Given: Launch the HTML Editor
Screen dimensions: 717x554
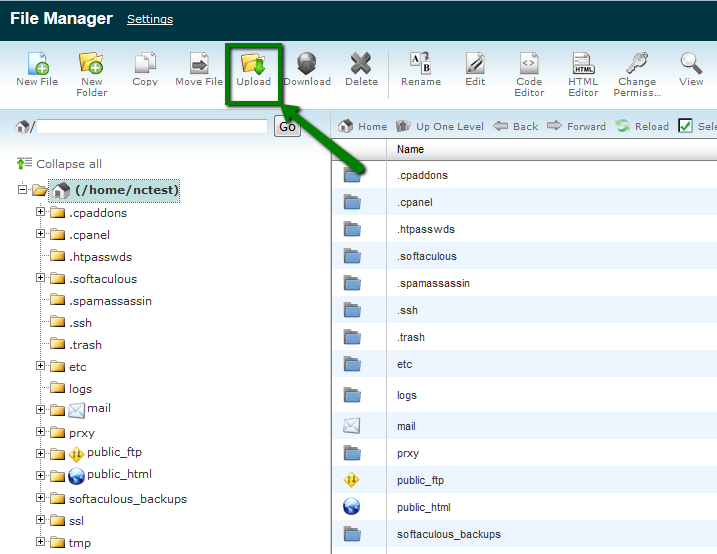Looking at the screenshot, I should click(x=583, y=63).
